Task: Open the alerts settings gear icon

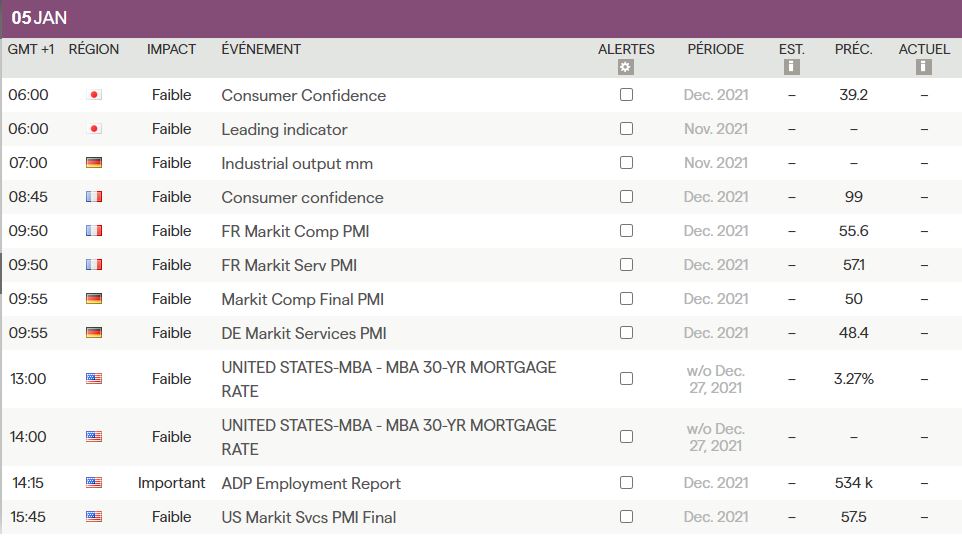Action: [x=626, y=68]
